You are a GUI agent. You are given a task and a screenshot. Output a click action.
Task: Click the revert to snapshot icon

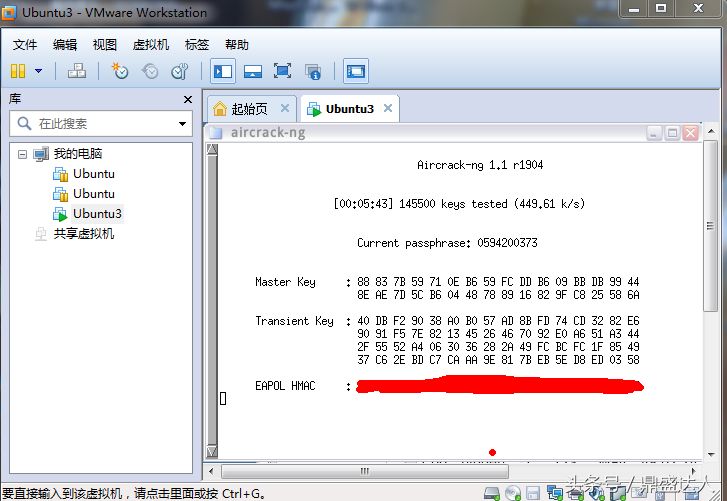coord(150,71)
